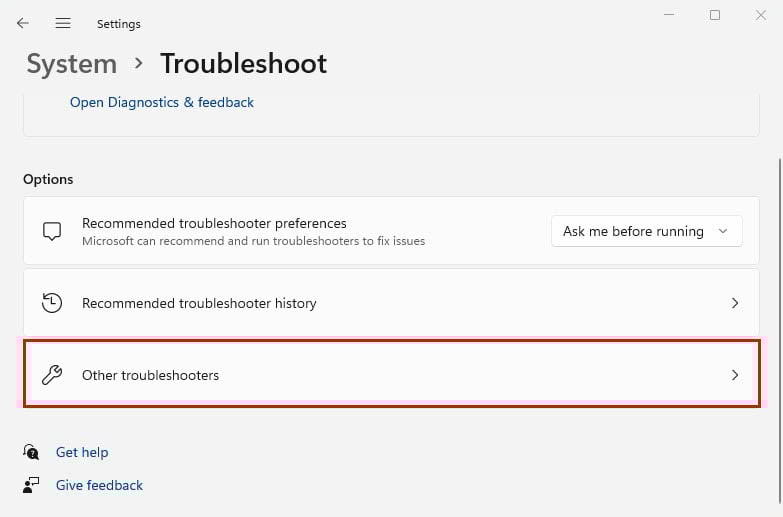
Task: Click the history clock icon
Action: coord(52,303)
